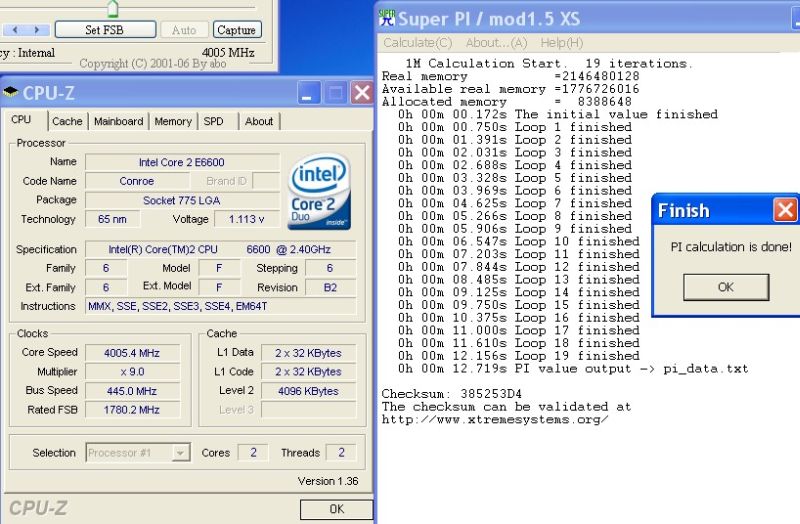
Task: Click the Name field Intel Core 2 E6600
Action: 182,162
